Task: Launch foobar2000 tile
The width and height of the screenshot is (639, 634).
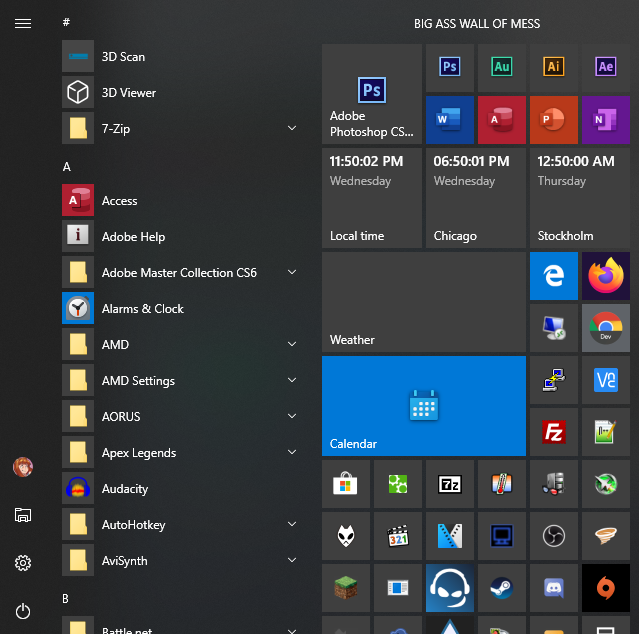Action: pos(346,536)
